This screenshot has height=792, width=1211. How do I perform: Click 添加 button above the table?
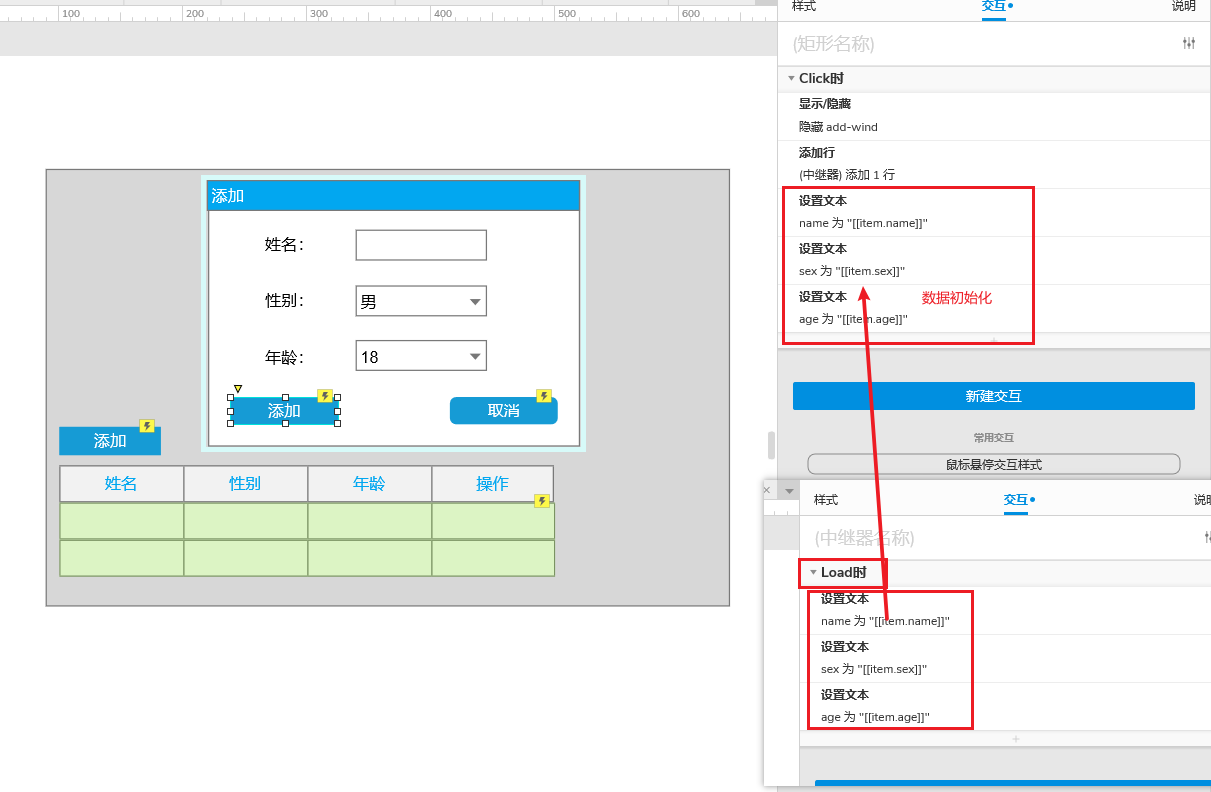click(x=110, y=441)
